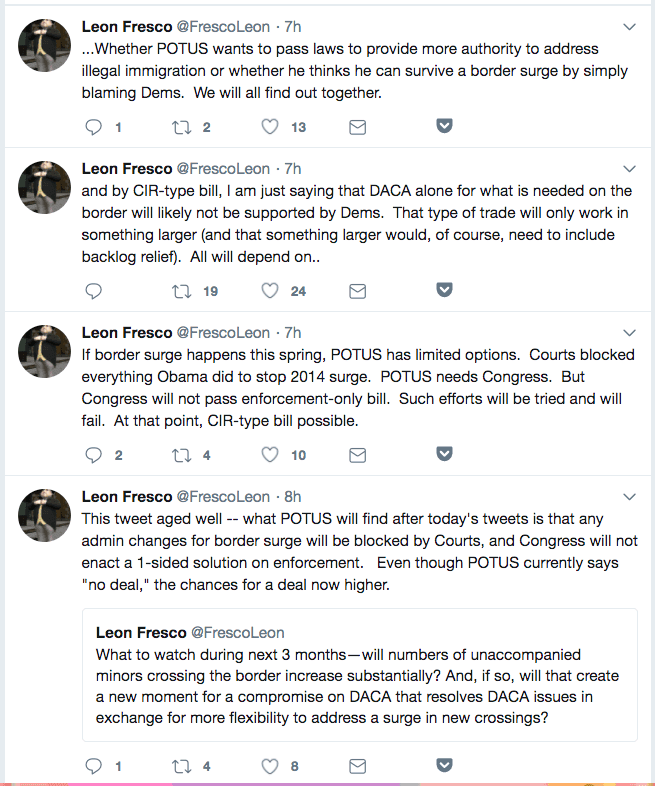Reply to the DACA CIR-type bill tweet
The width and height of the screenshot is (655, 786).
tap(95, 291)
